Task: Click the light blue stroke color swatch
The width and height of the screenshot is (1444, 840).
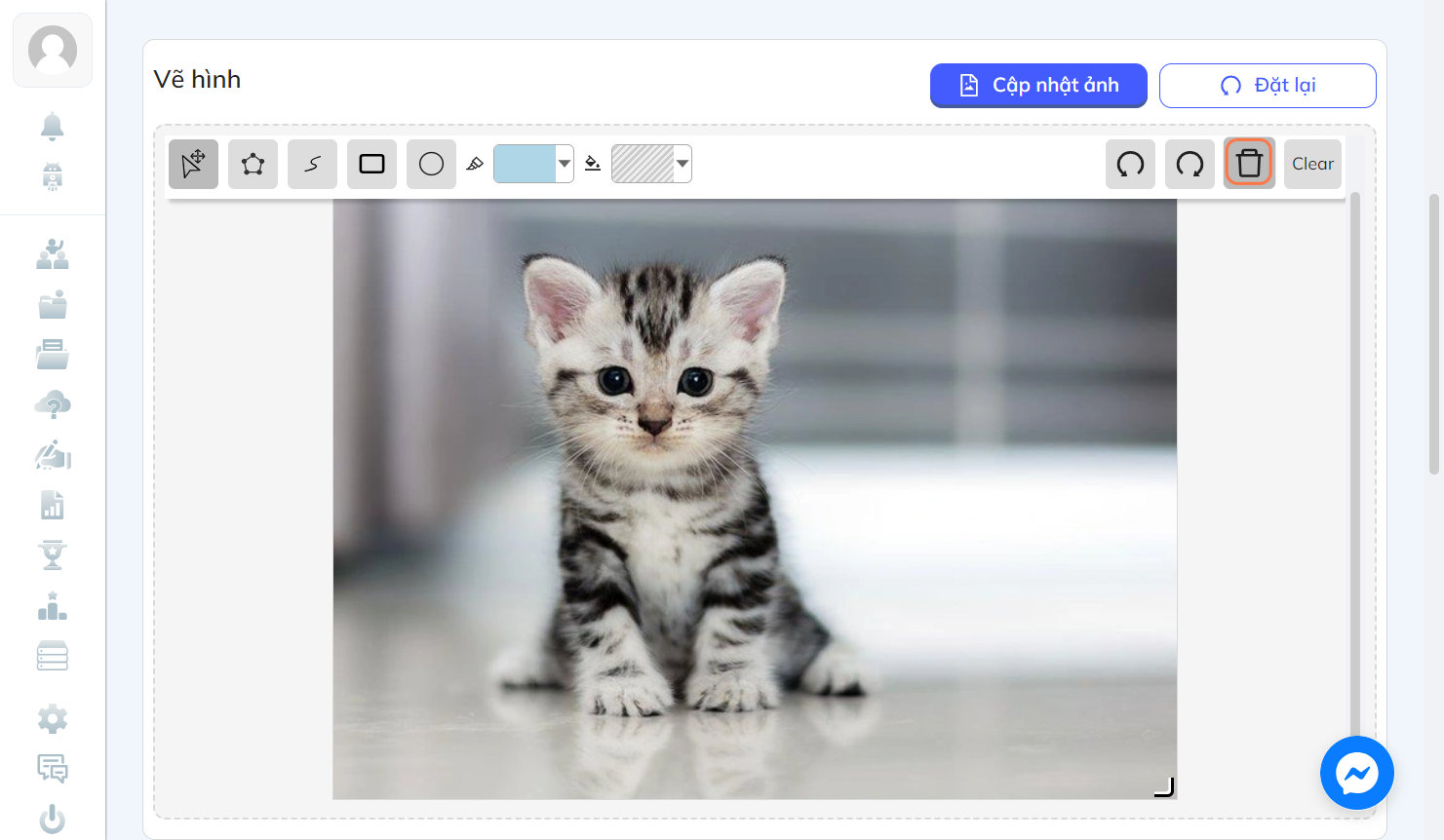Action: (525, 164)
